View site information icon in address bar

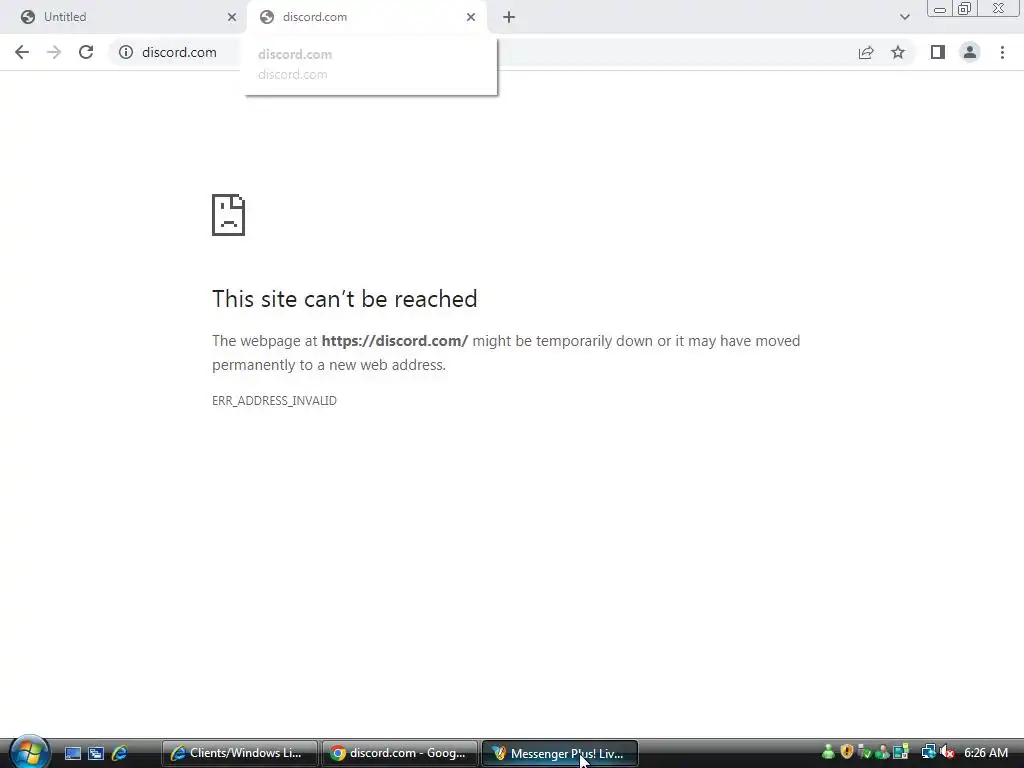pos(126,52)
